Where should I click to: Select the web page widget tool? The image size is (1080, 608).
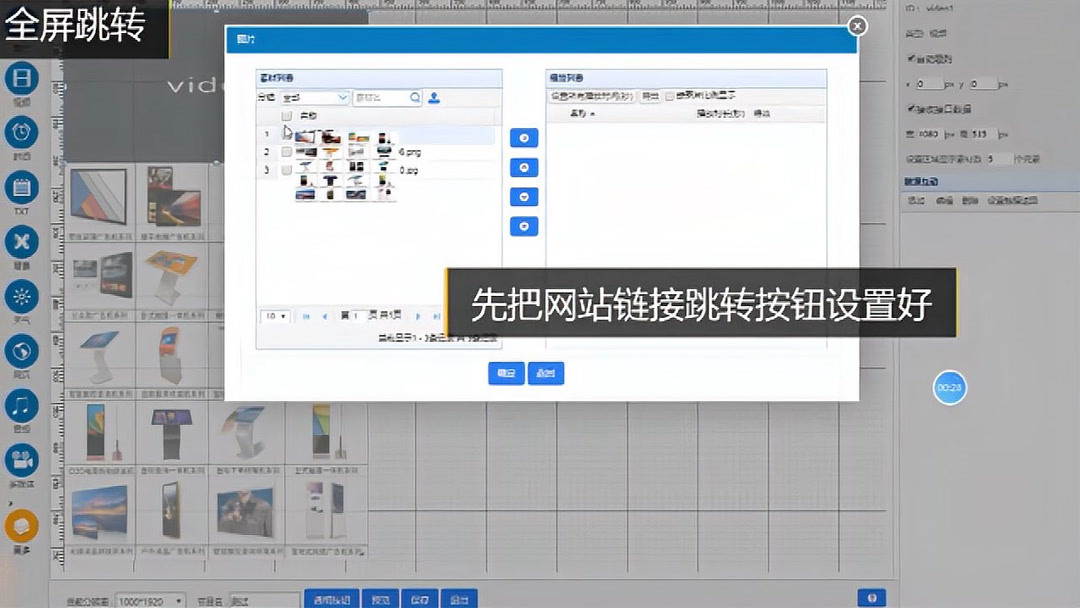[x=22, y=352]
